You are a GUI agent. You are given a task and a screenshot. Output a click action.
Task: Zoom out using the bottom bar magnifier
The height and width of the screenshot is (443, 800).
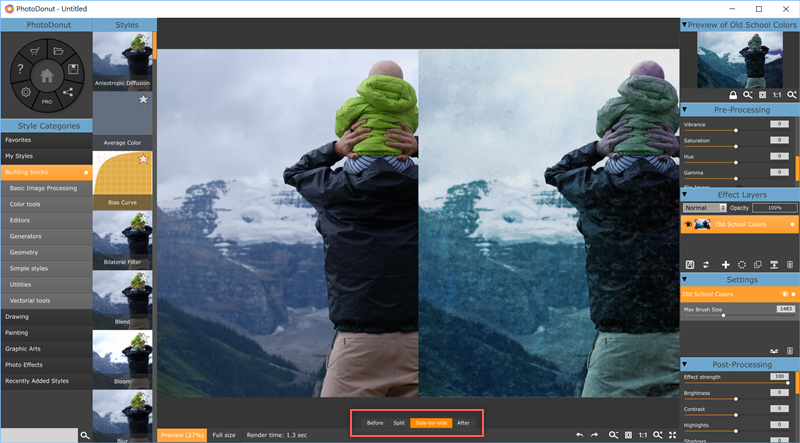[613, 435]
